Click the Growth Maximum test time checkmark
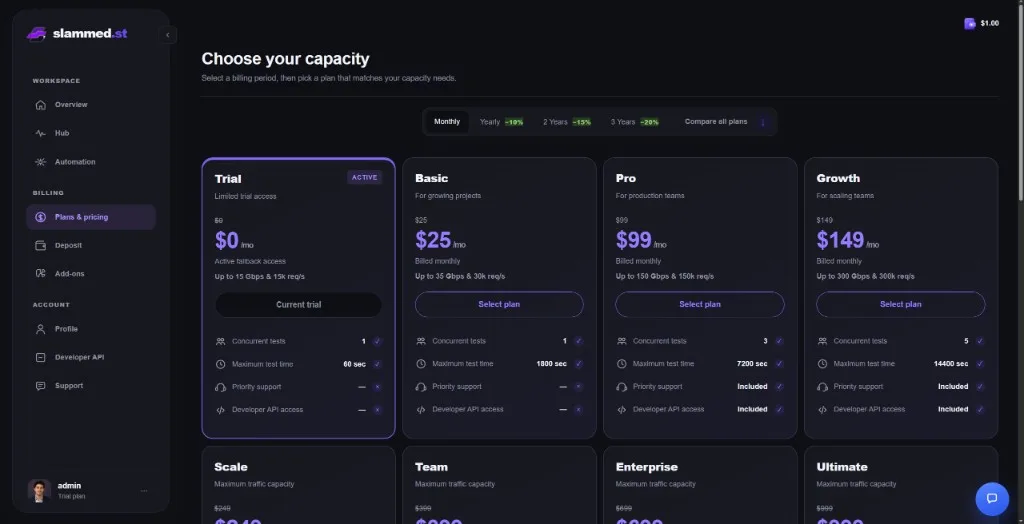Screen dimensions: 1024x524 [980, 364]
